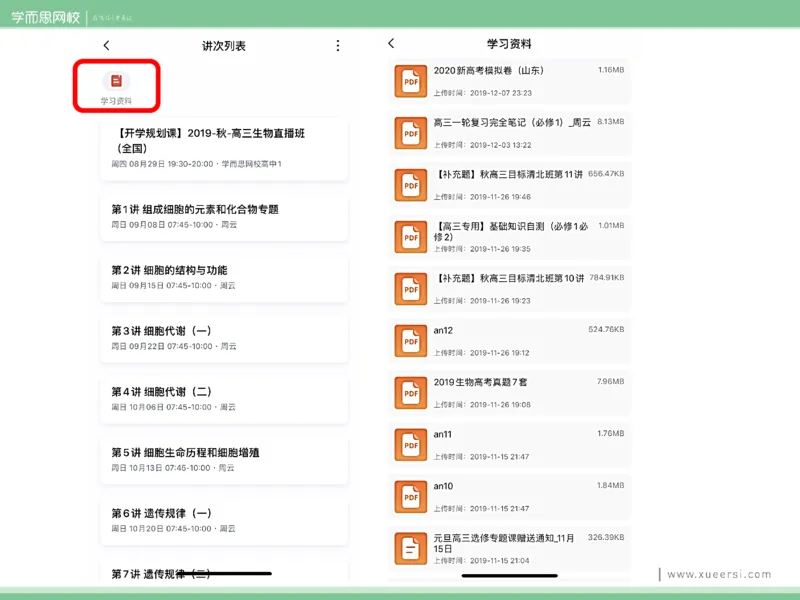Select file name 【高三专用】基础知识自测
Screen dimensions: 800x600
tap(511, 232)
